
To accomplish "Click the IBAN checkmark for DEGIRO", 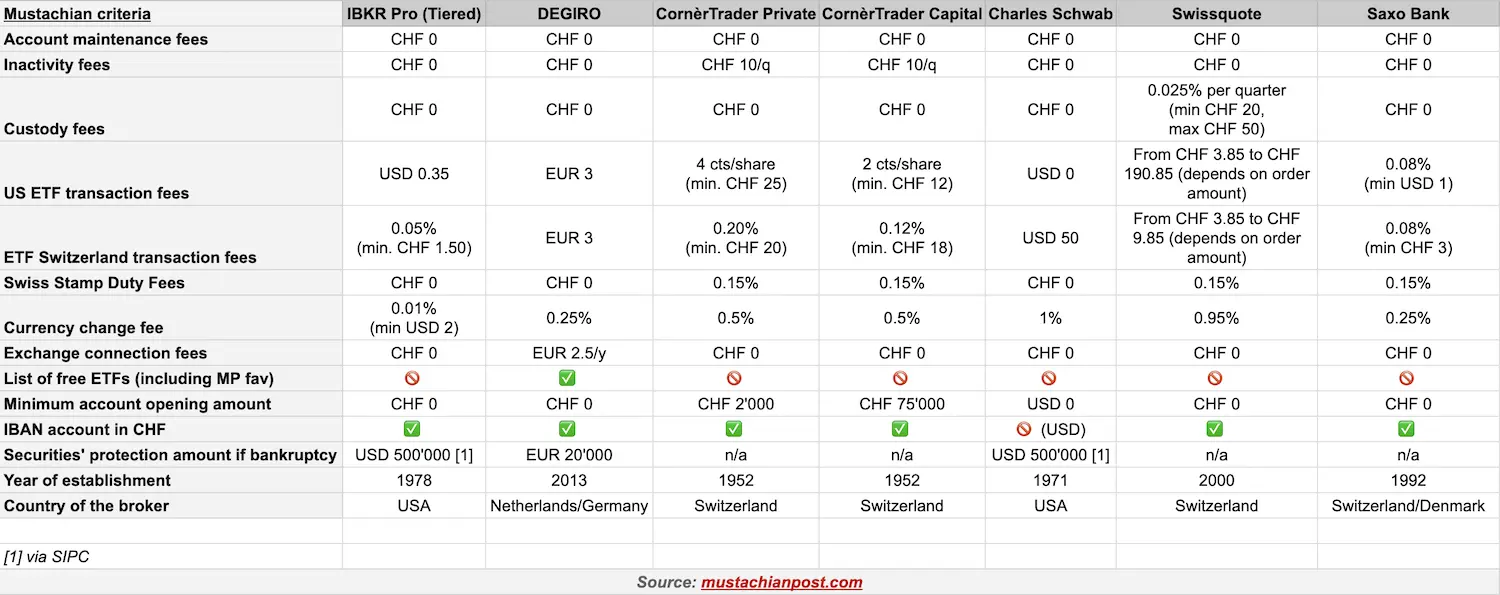I will (x=569, y=429).
